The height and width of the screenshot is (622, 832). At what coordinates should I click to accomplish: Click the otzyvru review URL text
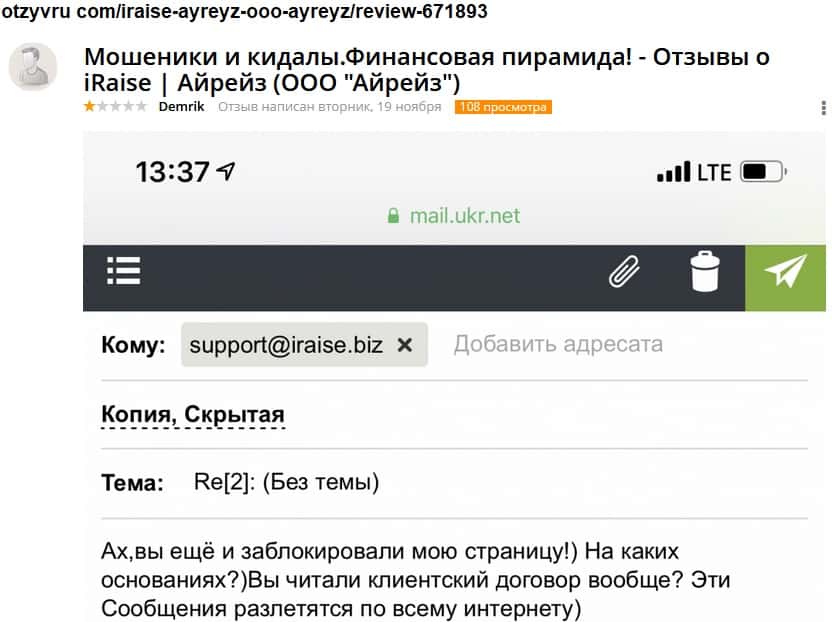(x=244, y=11)
